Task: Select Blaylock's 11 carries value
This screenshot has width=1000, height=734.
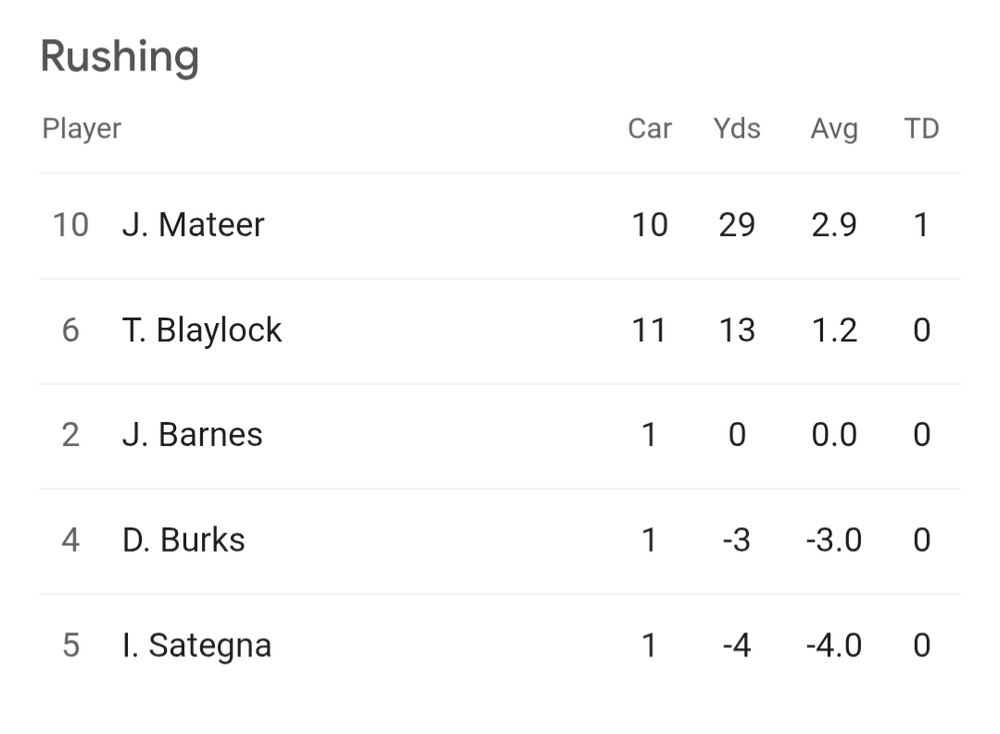Action: tap(649, 330)
